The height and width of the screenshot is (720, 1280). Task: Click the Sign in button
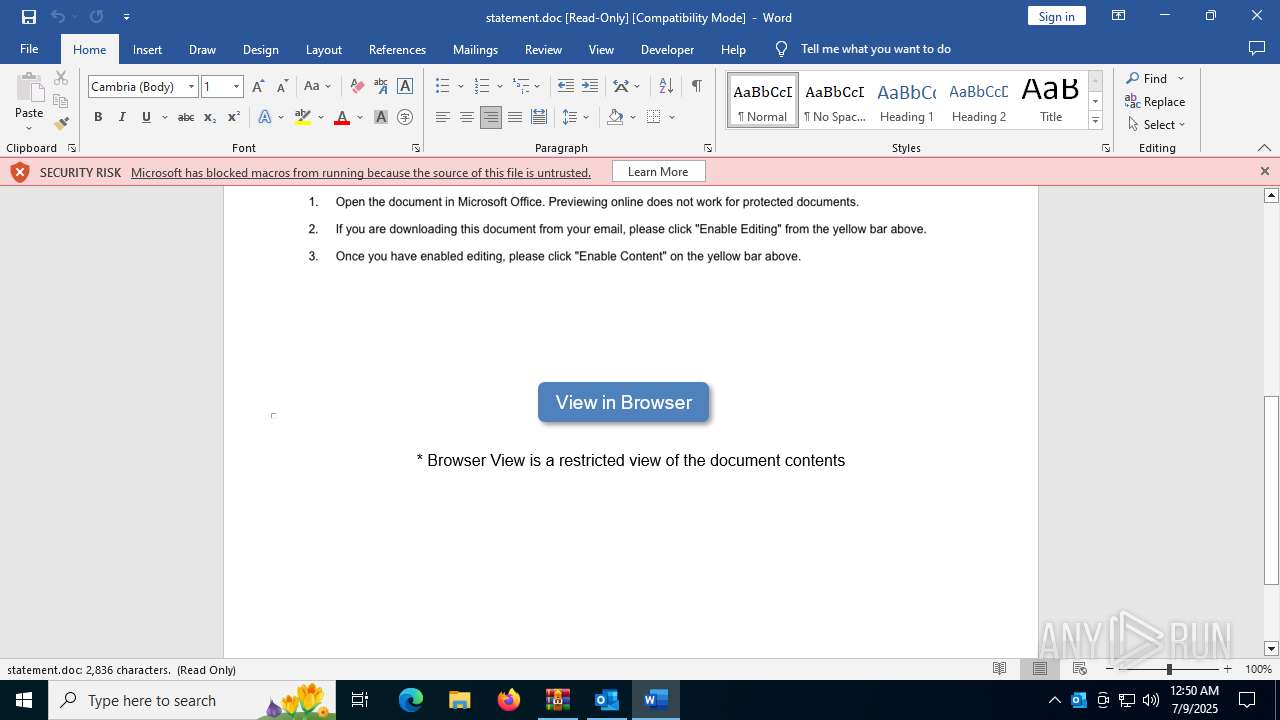pyautogui.click(x=1057, y=16)
